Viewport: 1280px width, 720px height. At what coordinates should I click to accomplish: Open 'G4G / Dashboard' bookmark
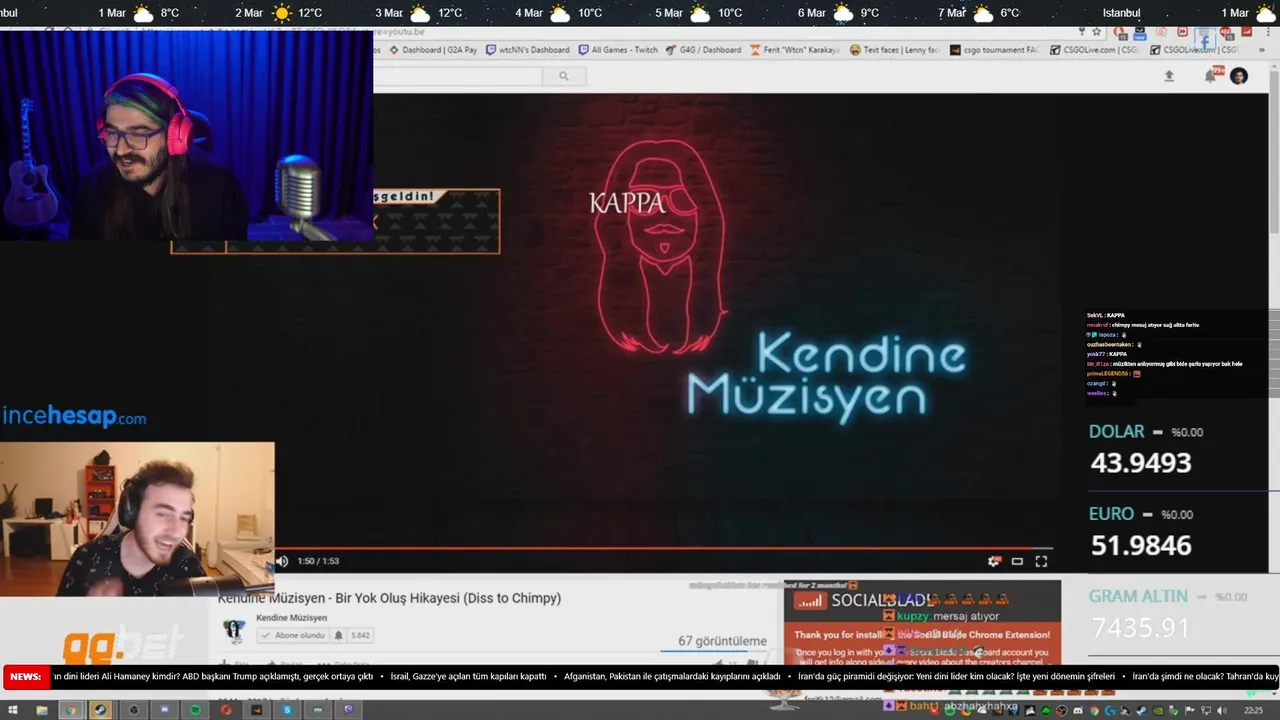tap(704, 50)
